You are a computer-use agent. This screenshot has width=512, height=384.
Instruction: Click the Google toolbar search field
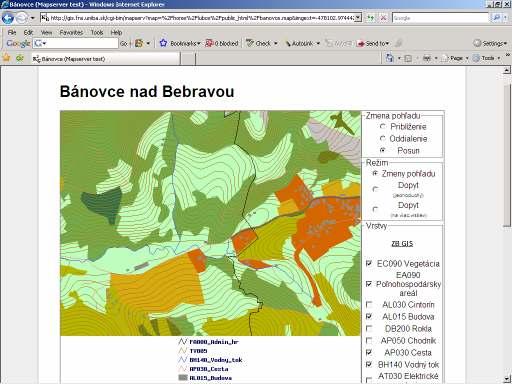coord(75,43)
